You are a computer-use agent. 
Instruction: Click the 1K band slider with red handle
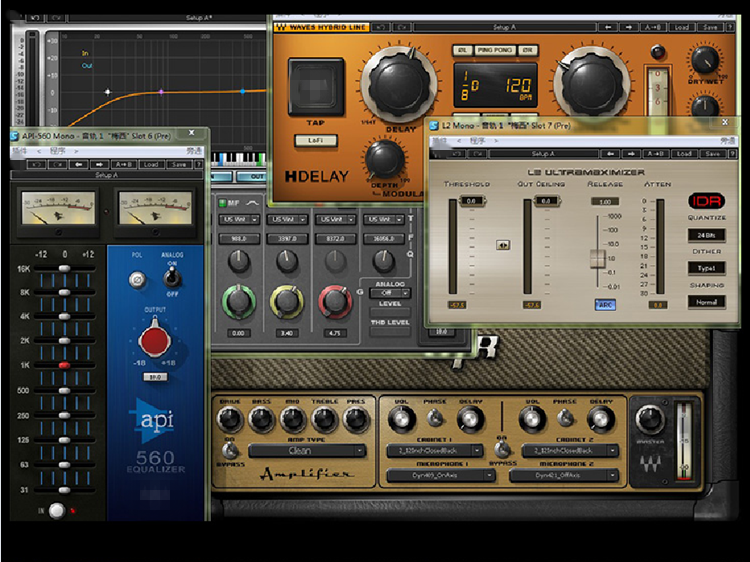64,365
